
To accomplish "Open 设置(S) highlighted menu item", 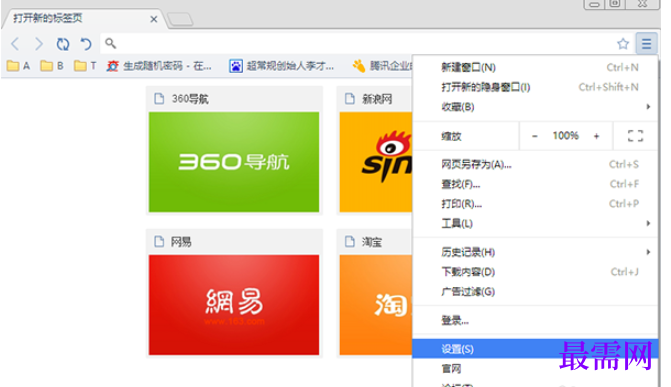I will click(535, 349).
